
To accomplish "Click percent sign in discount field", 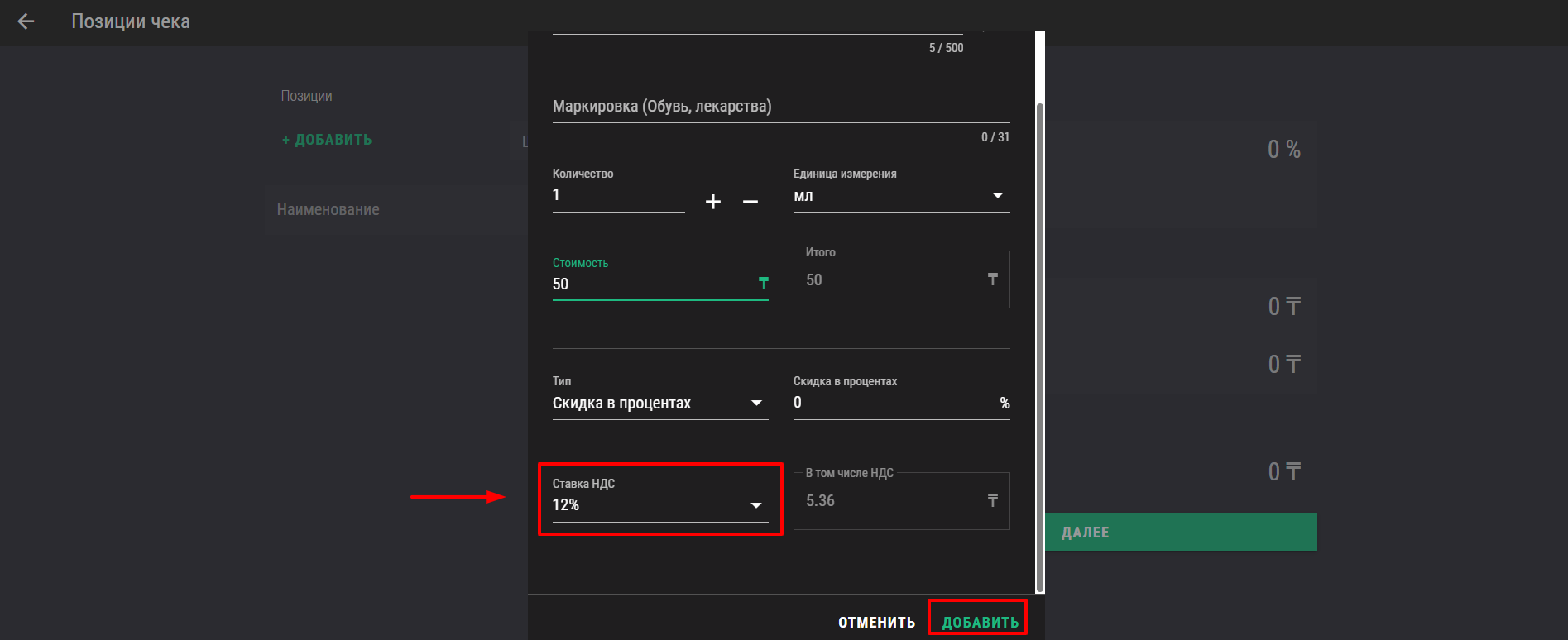I will 1005,403.
